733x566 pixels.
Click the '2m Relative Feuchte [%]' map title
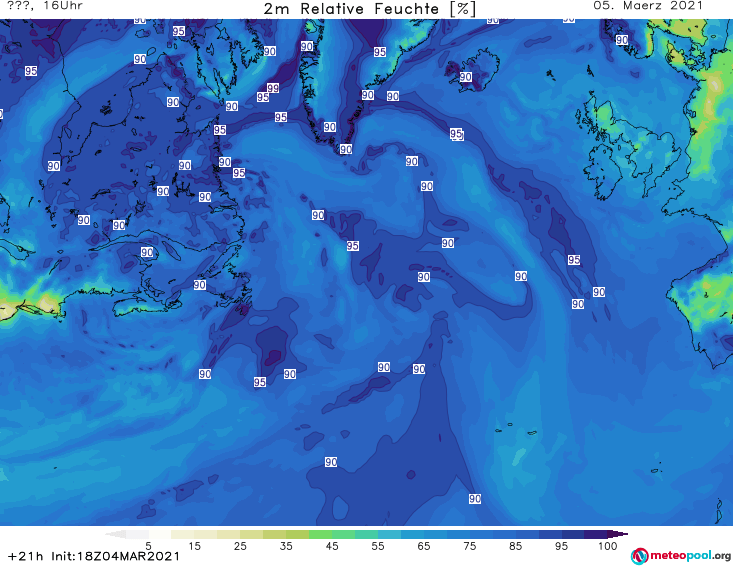[x=369, y=8]
